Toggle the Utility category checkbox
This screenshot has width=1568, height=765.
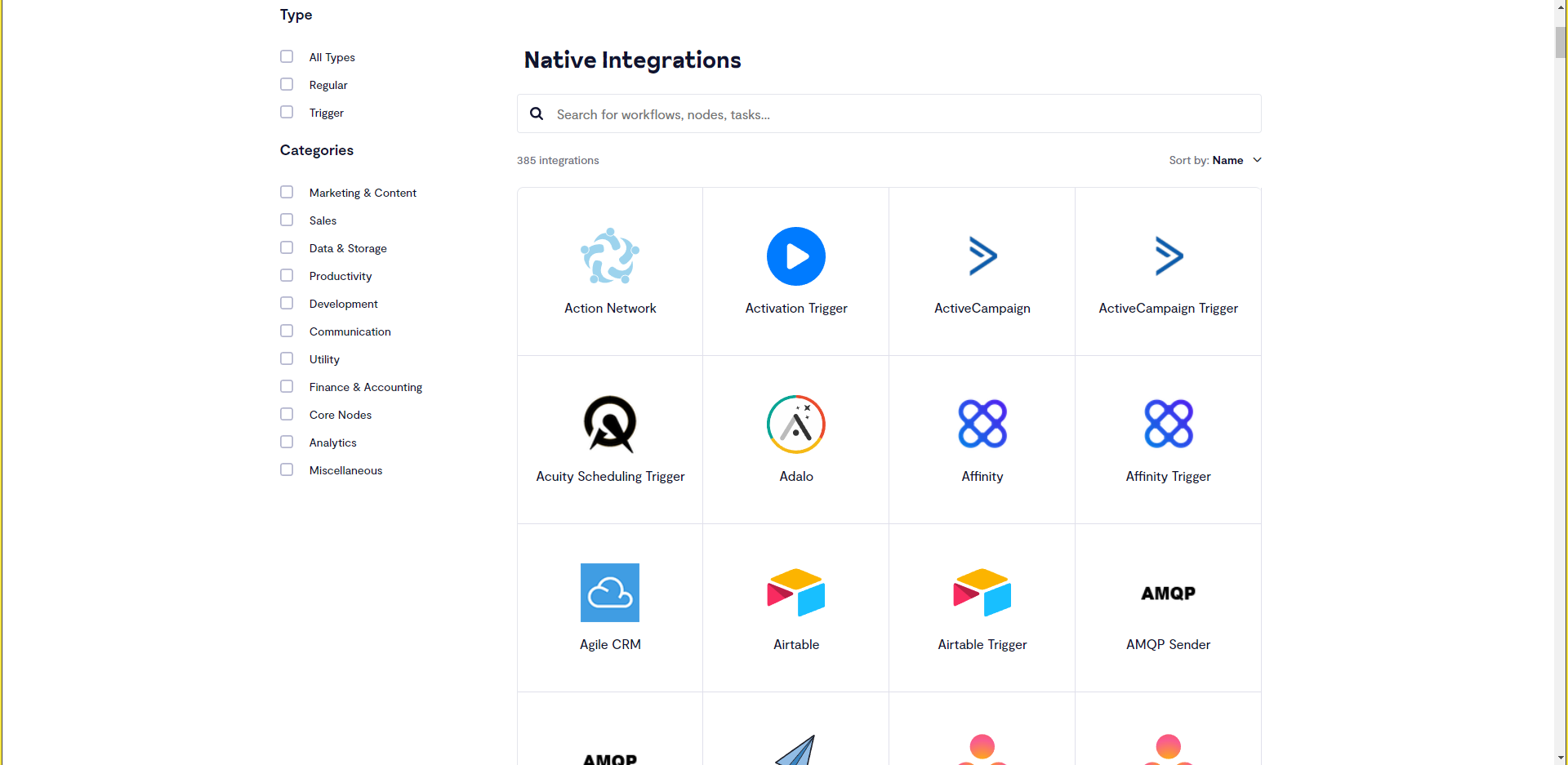click(287, 358)
